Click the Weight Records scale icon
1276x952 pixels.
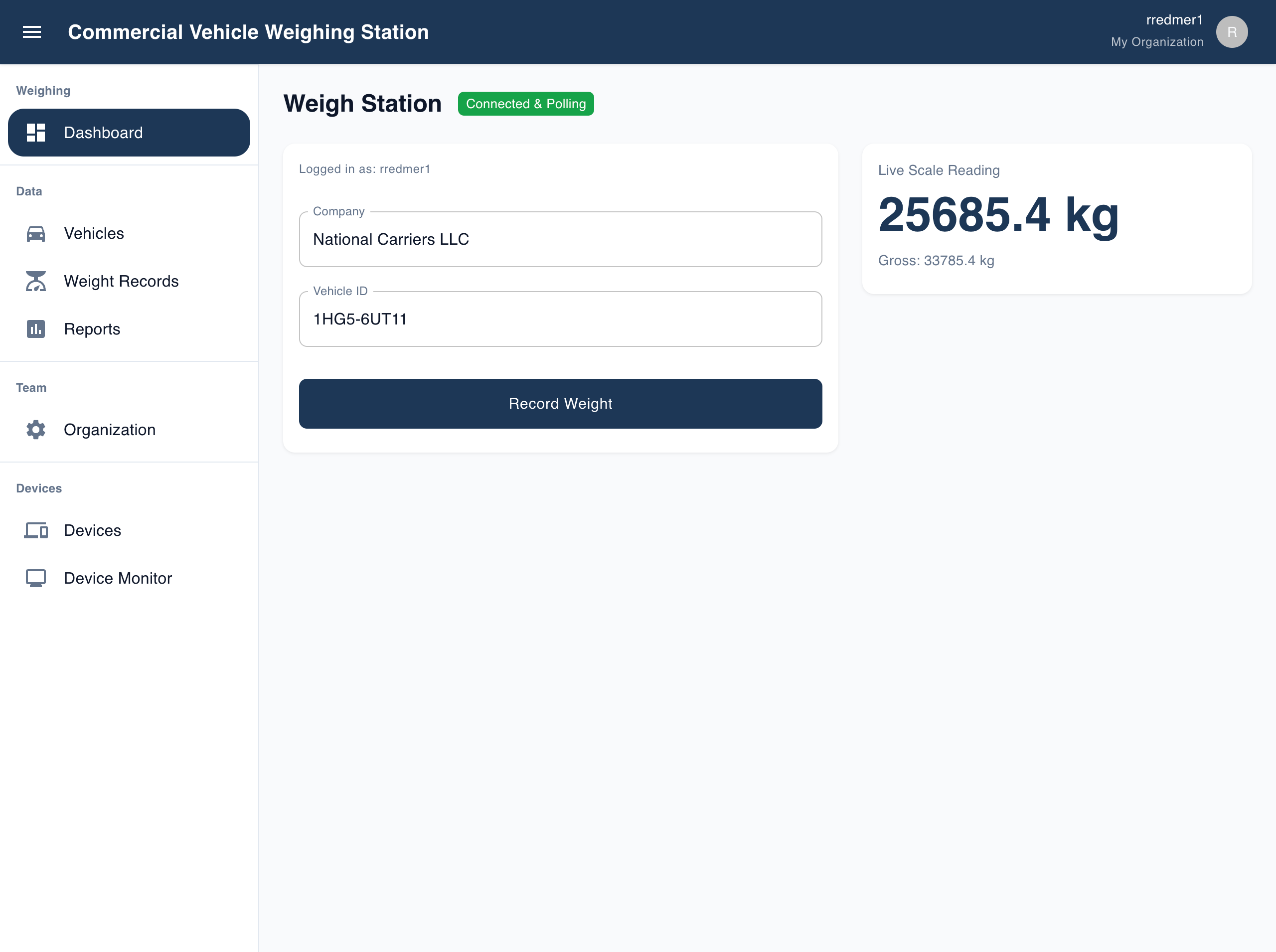(36, 281)
